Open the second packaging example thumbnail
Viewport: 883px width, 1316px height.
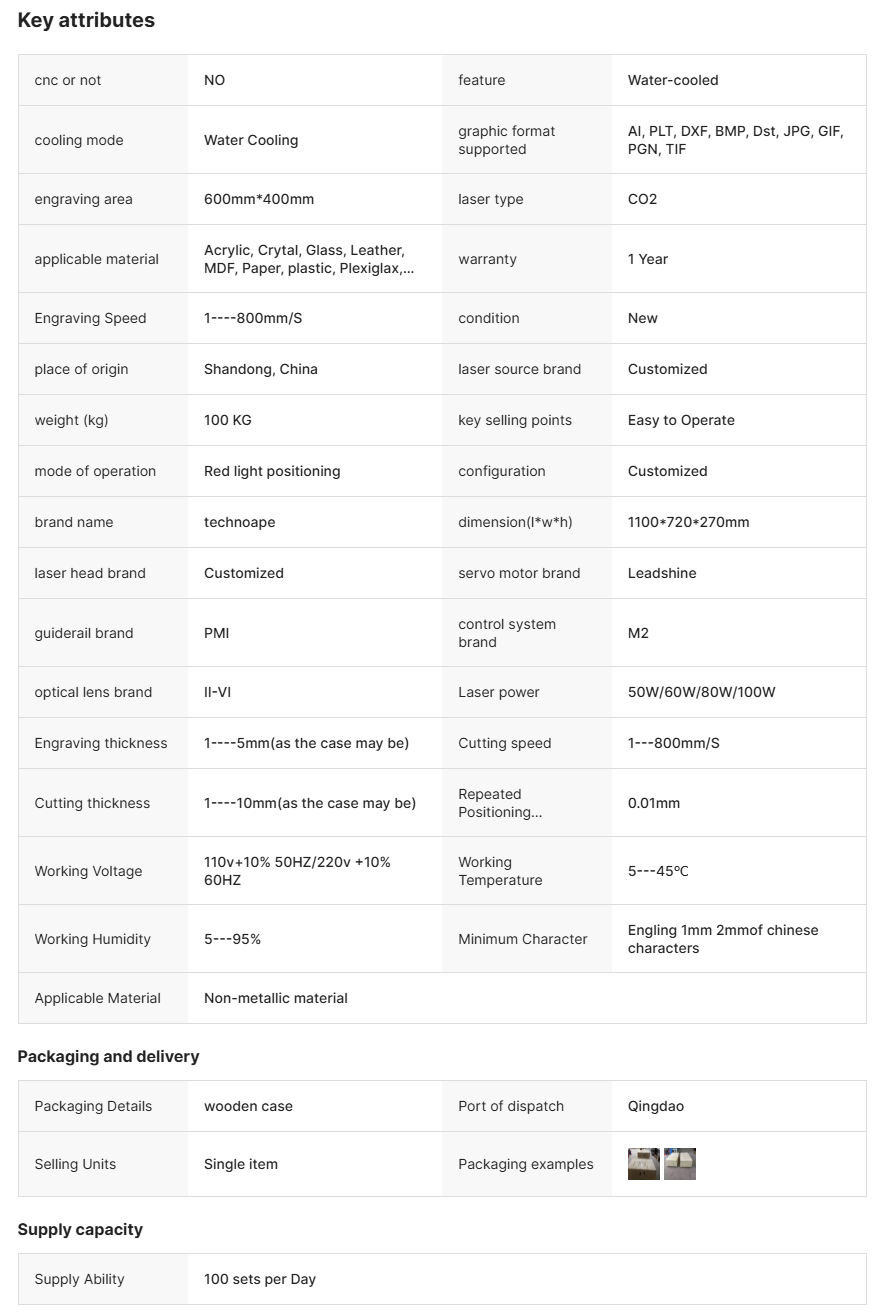(680, 1164)
